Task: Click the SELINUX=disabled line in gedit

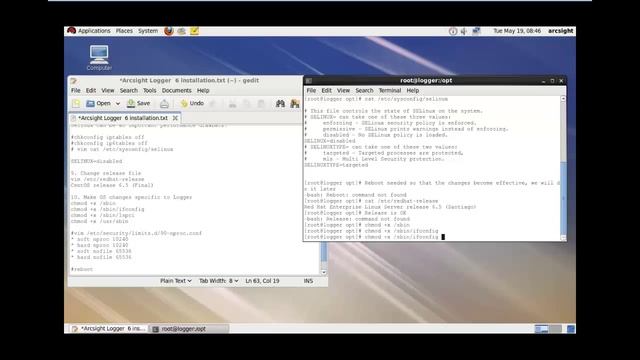Action: click(96, 161)
